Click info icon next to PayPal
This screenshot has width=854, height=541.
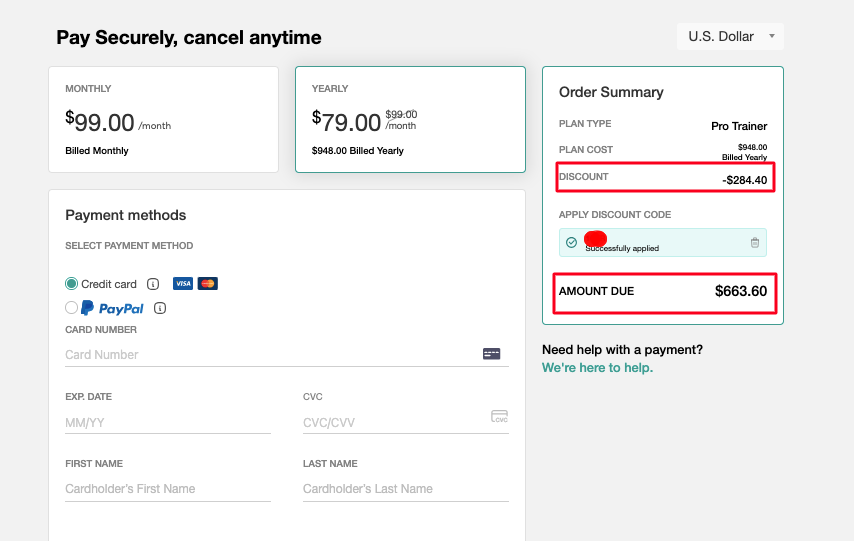tap(160, 309)
